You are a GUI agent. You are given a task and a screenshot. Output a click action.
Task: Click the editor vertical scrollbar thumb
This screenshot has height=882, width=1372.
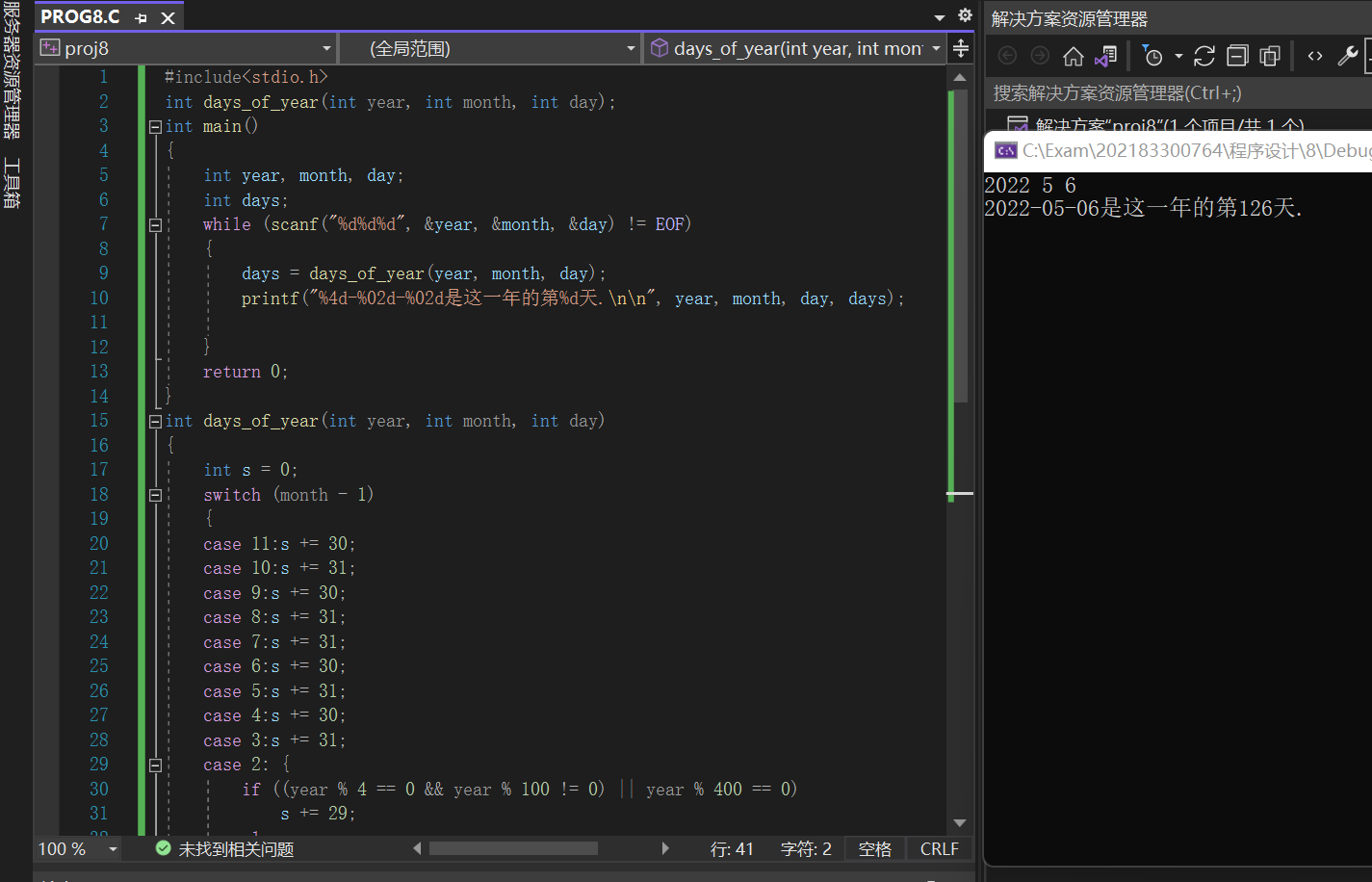960,246
